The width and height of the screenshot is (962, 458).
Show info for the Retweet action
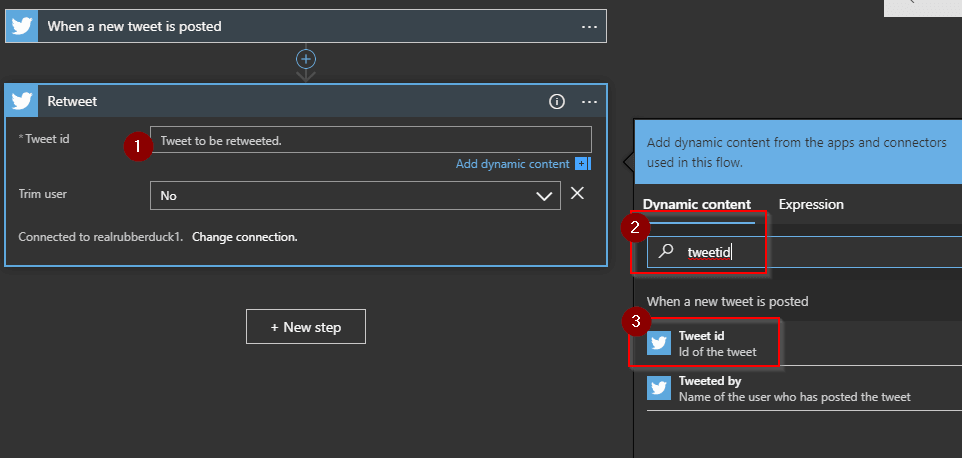pyautogui.click(x=556, y=102)
